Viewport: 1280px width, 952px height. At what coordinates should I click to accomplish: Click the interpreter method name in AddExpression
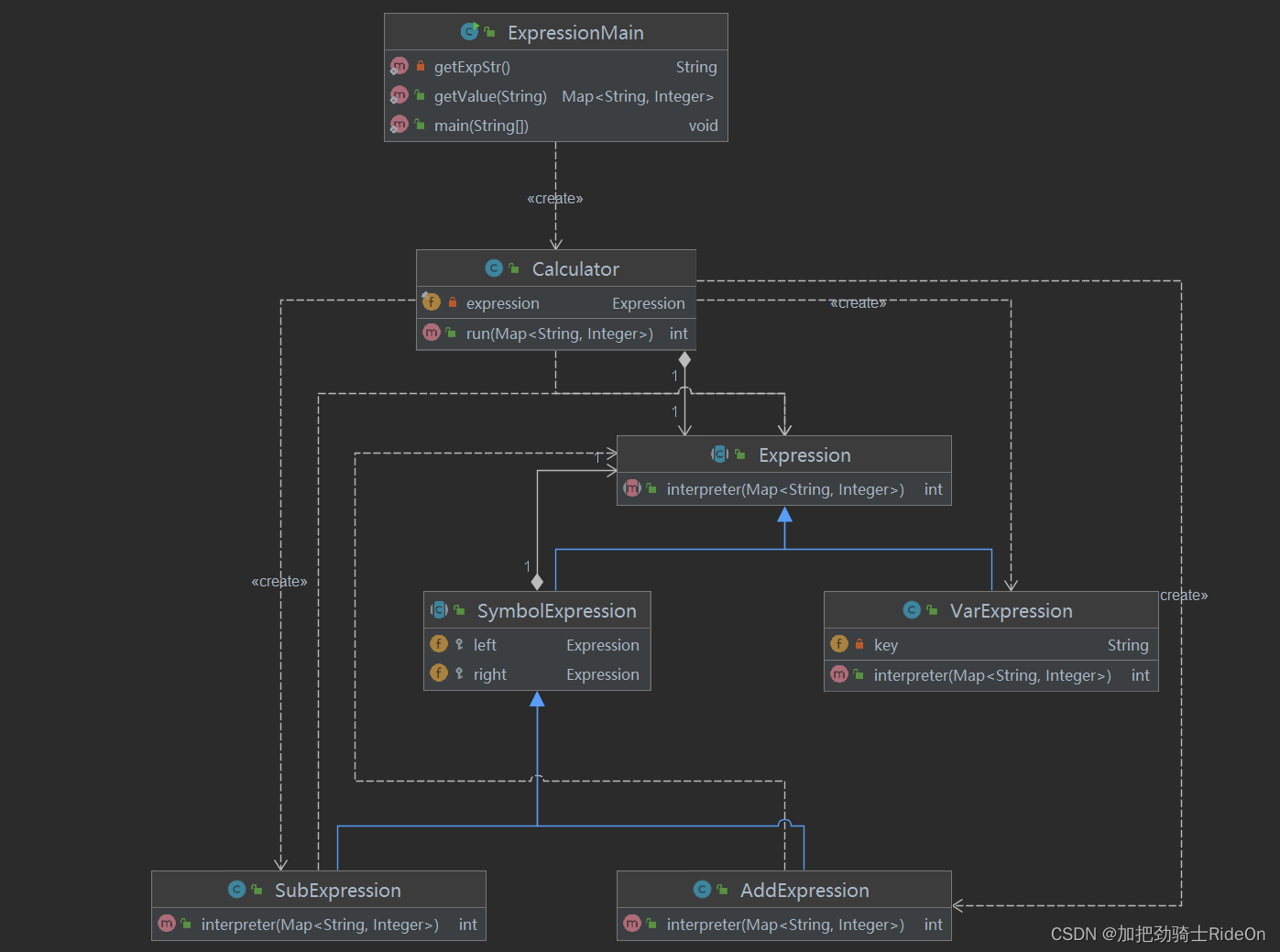click(x=785, y=925)
